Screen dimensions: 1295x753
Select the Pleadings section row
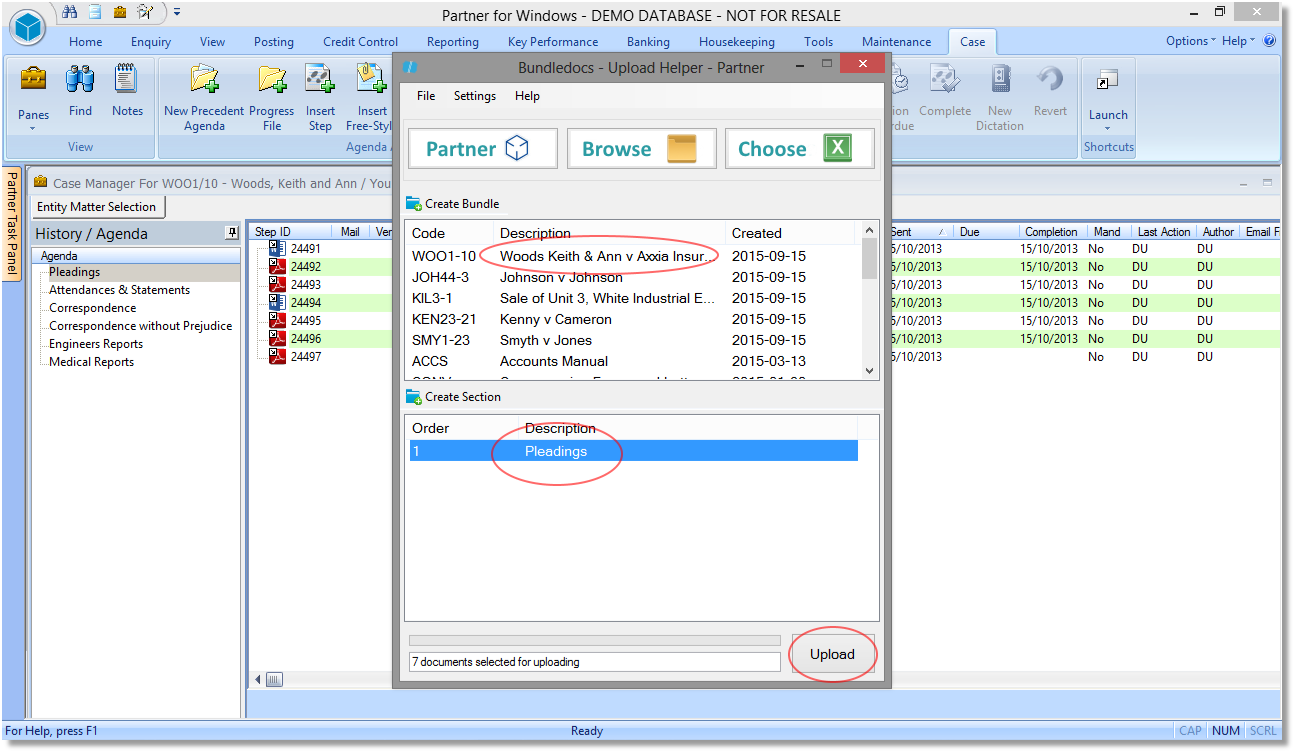pyautogui.click(x=634, y=451)
